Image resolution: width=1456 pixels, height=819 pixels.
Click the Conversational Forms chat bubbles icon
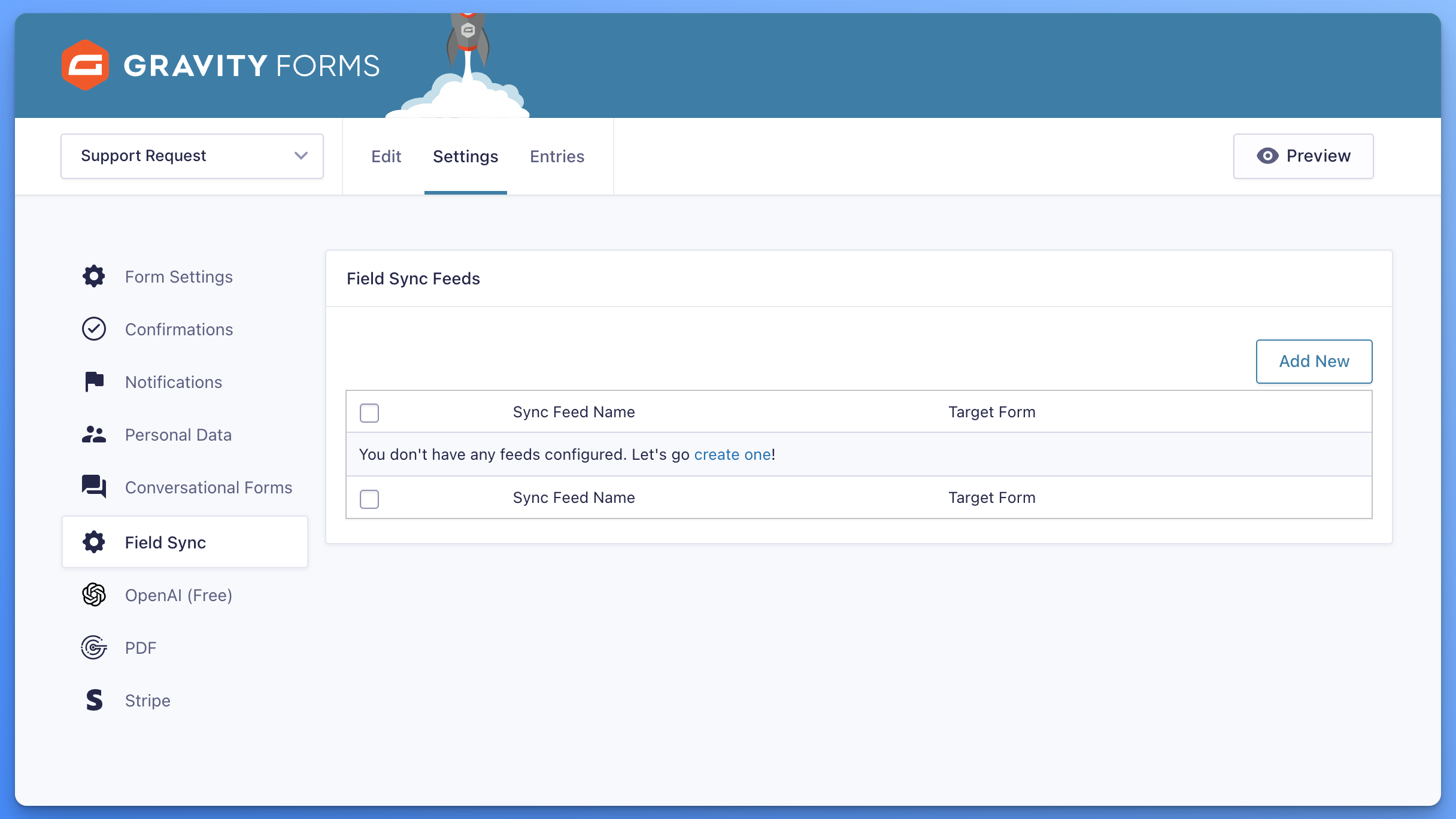point(94,487)
